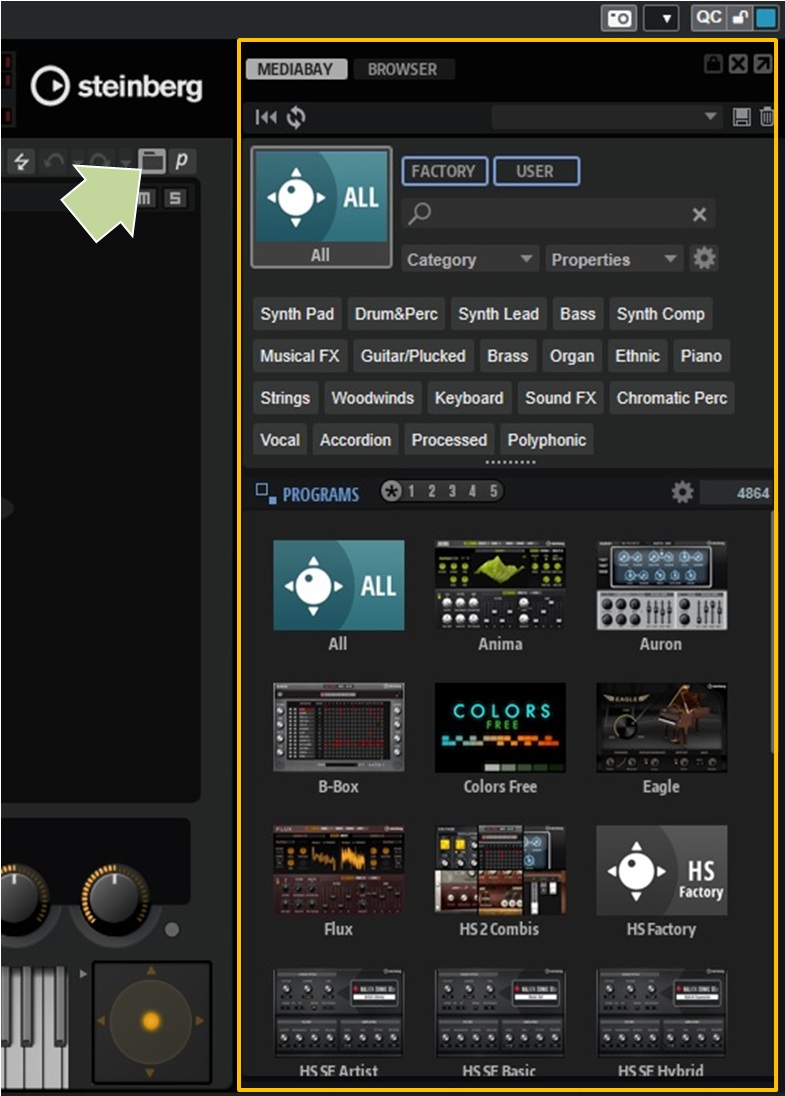Select the Chromatic Perc category tag
Image resolution: width=785 pixels, height=1096 pixels.
click(x=671, y=398)
